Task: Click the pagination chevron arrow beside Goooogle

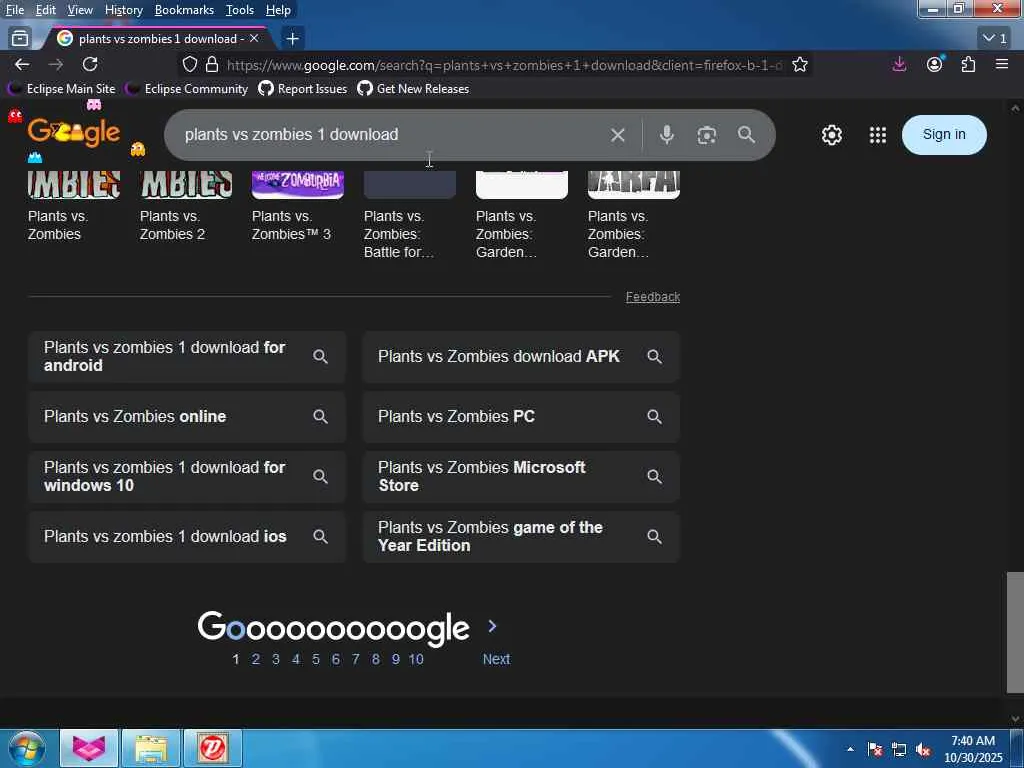Action: (x=492, y=626)
